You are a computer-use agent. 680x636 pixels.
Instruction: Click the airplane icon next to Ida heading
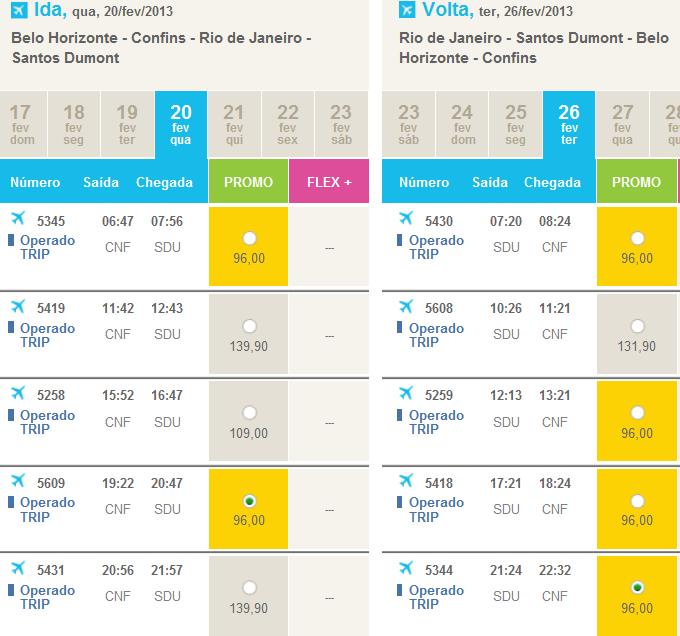17,12
